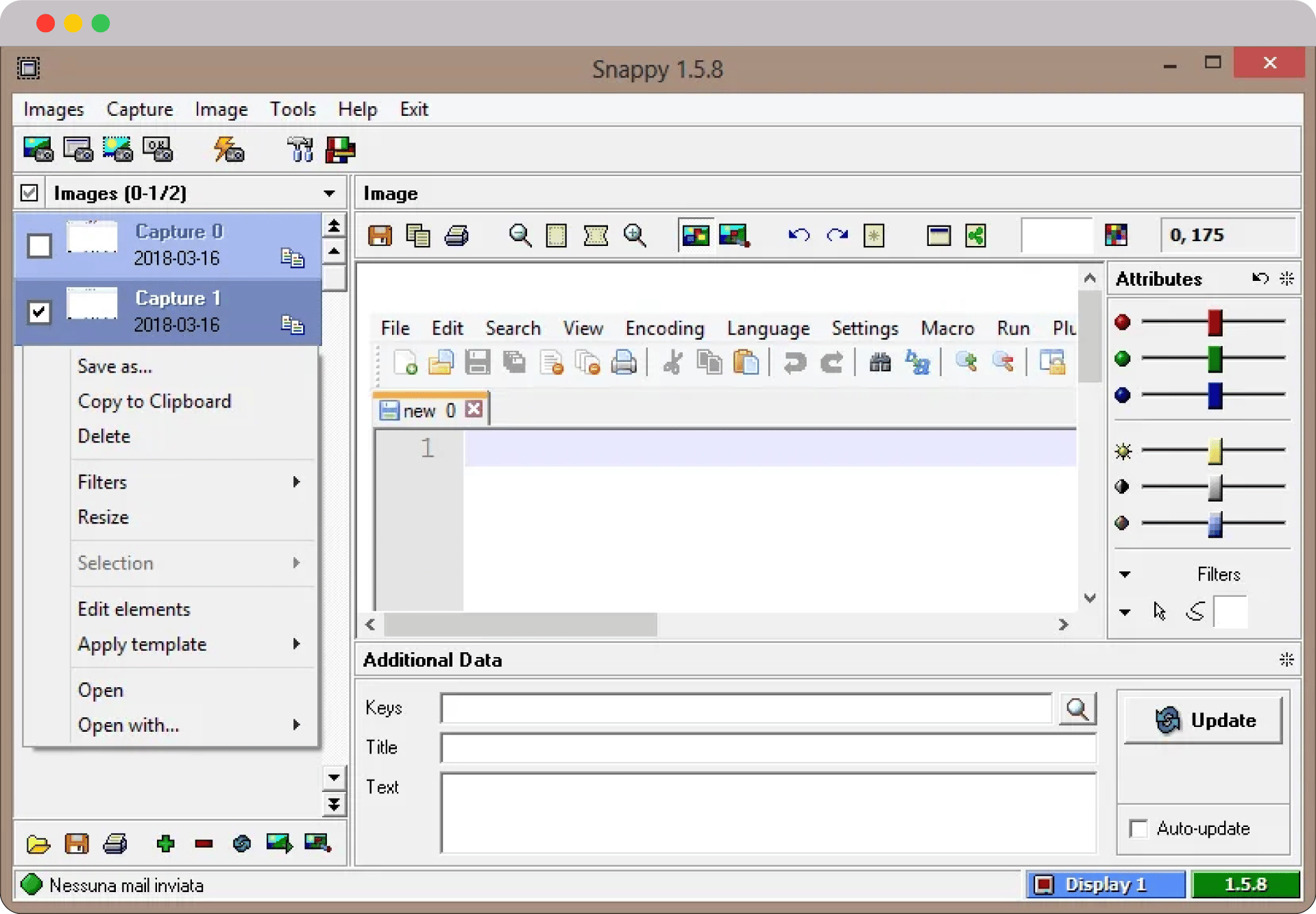This screenshot has height=914, width=1316.
Task: Open the Images list dropdown arrow
Action: coord(330,193)
